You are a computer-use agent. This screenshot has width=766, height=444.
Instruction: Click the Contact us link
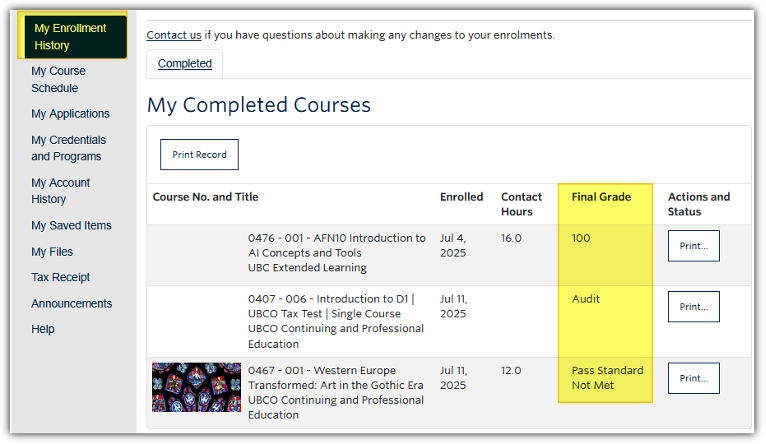(174, 35)
